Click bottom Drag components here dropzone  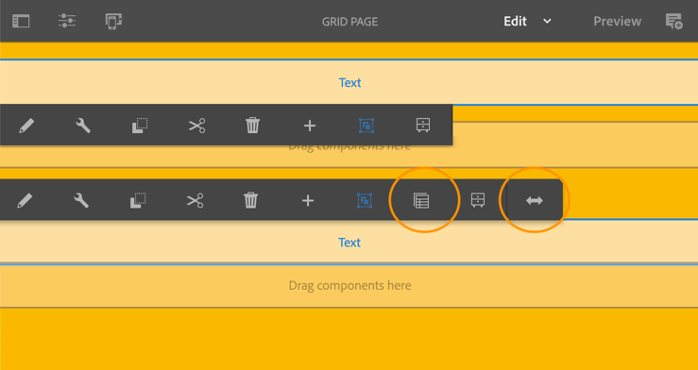[x=349, y=285]
